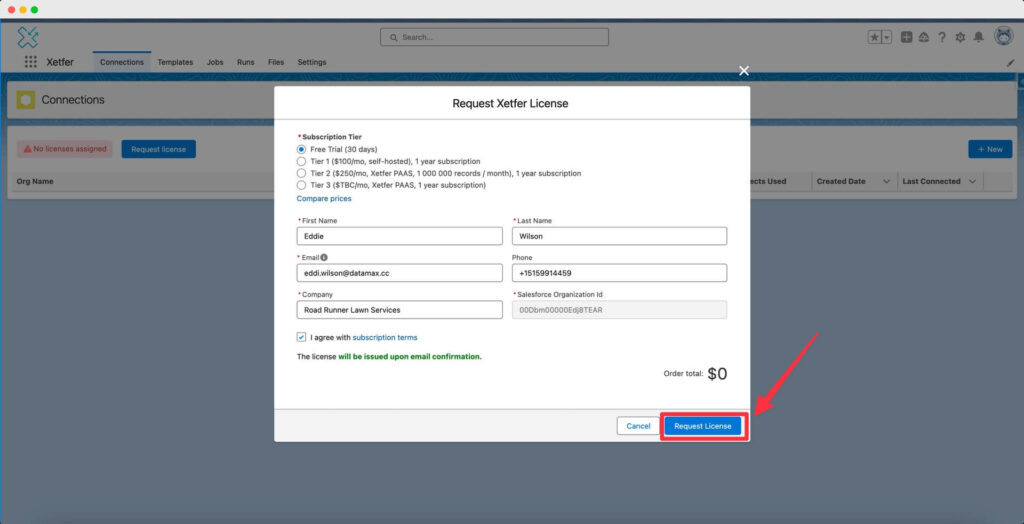Open the Compare prices link
This screenshot has height=524, width=1024.
tap(324, 199)
